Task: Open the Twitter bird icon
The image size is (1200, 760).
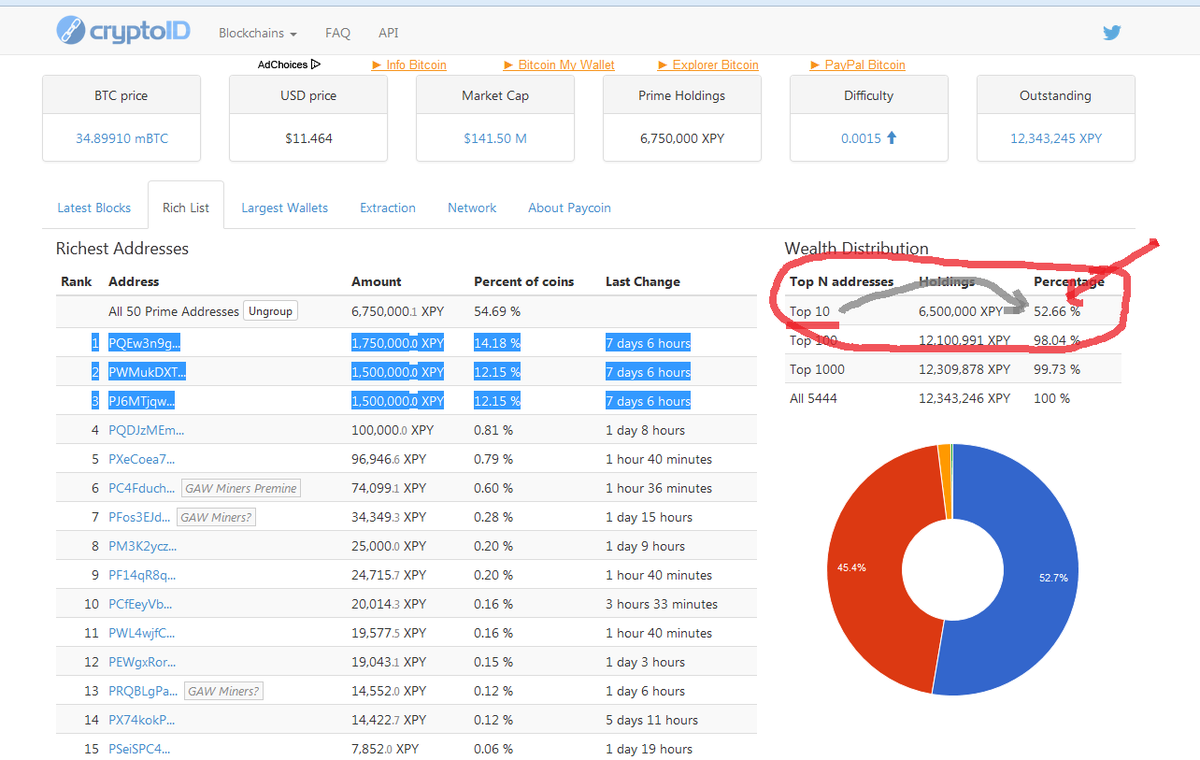Action: pos(1112,32)
